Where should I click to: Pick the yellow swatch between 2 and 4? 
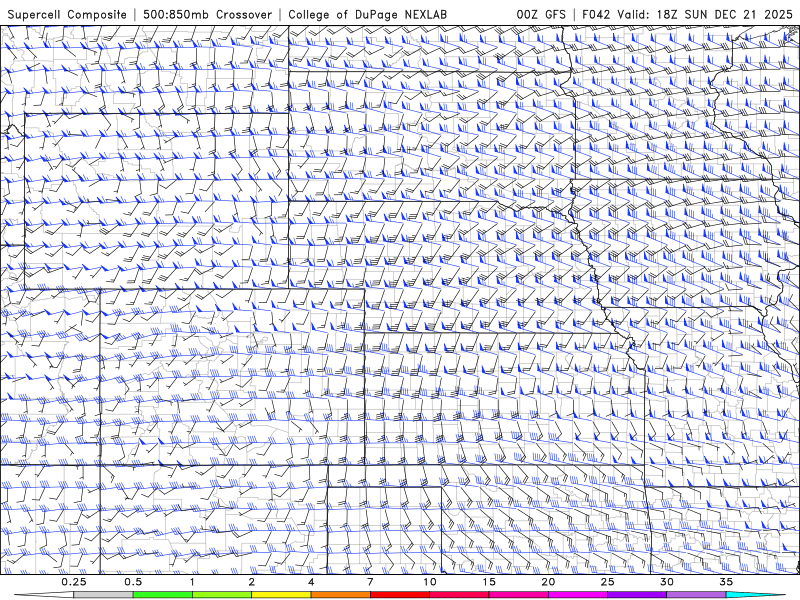281,595
